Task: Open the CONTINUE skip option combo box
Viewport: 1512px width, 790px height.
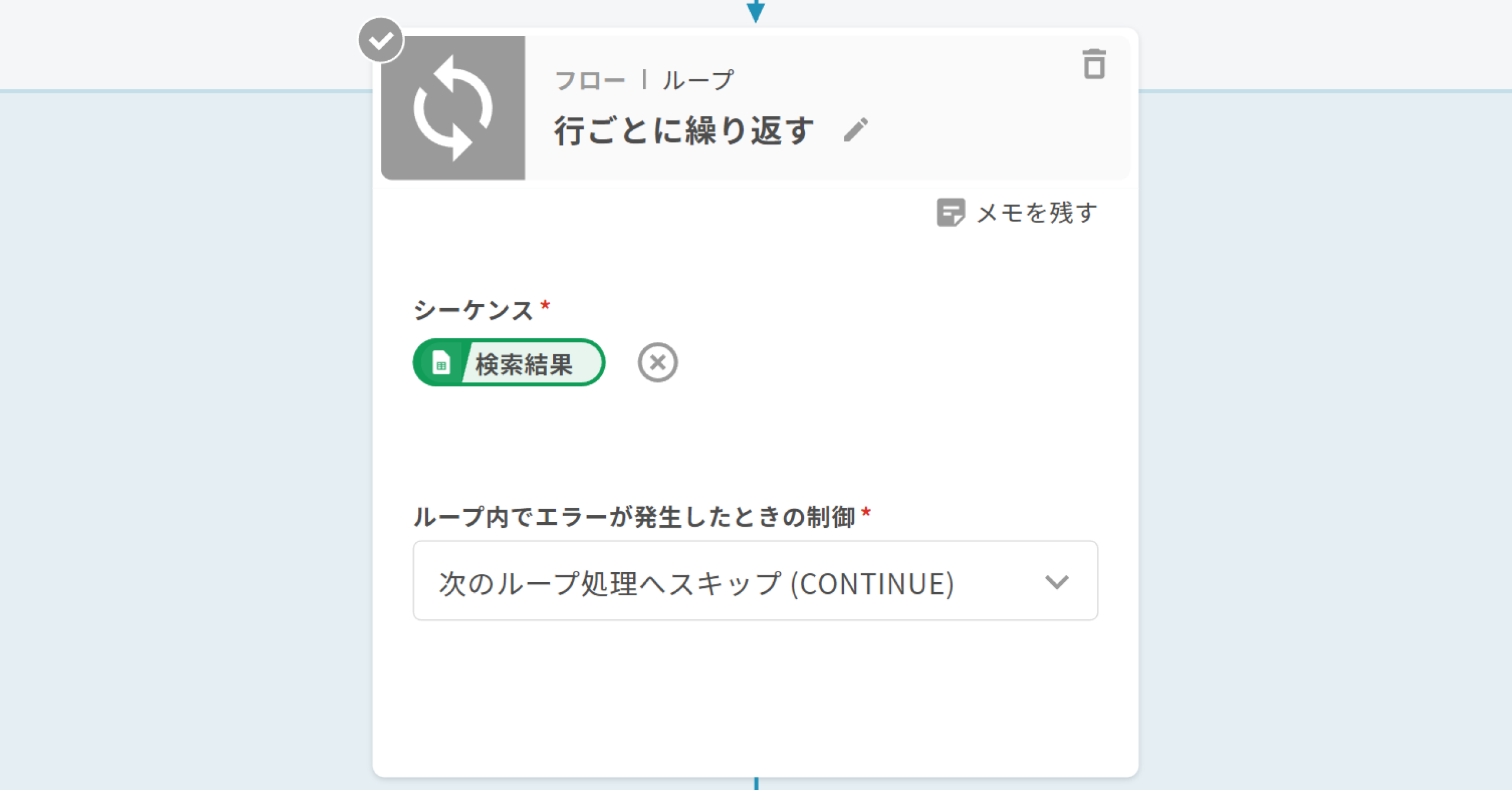Action: [x=696, y=582]
